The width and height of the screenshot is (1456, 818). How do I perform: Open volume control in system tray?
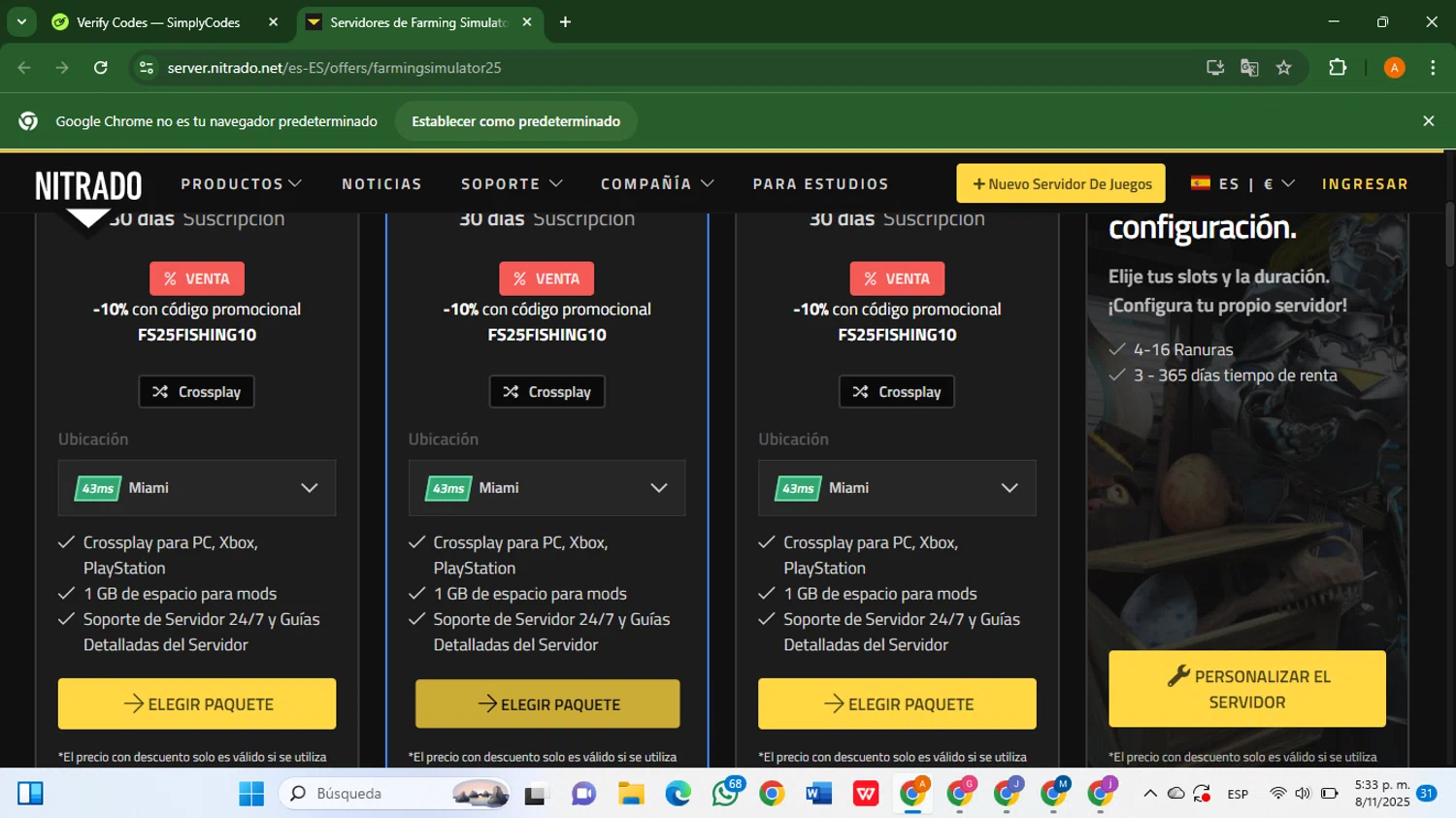pos(1303,794)
